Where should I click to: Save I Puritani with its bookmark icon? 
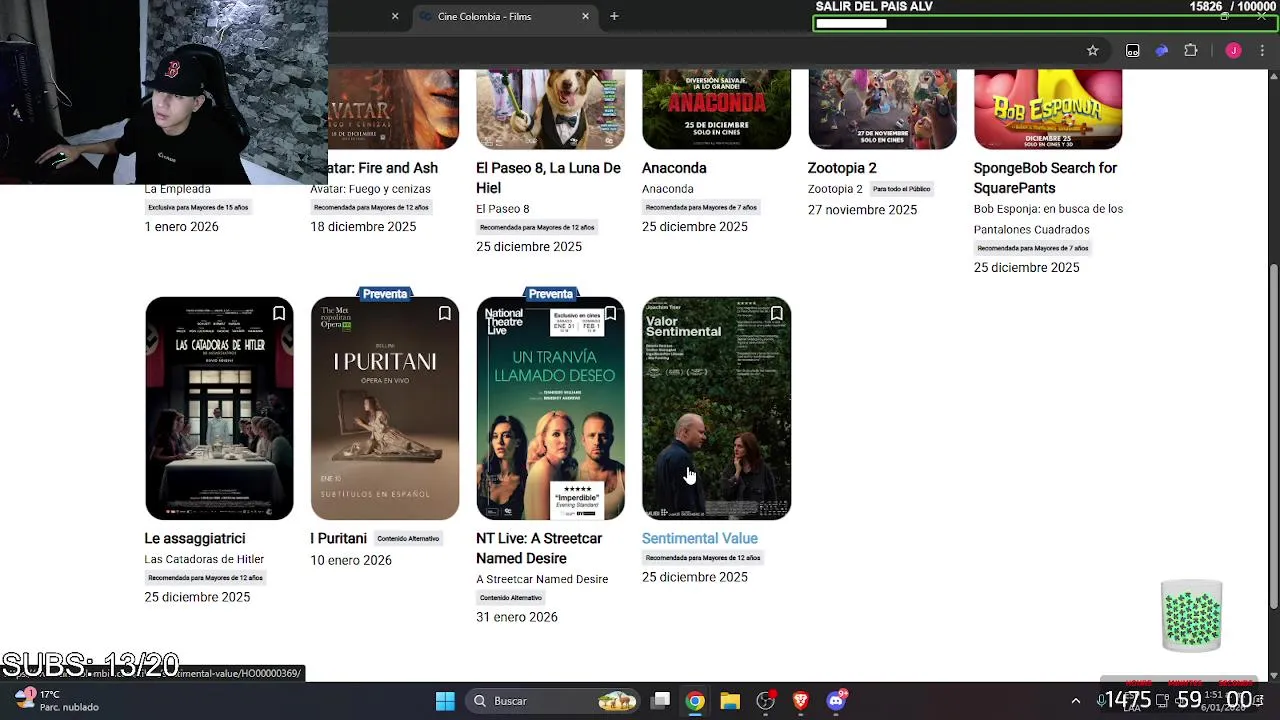[x=445, y=314]
